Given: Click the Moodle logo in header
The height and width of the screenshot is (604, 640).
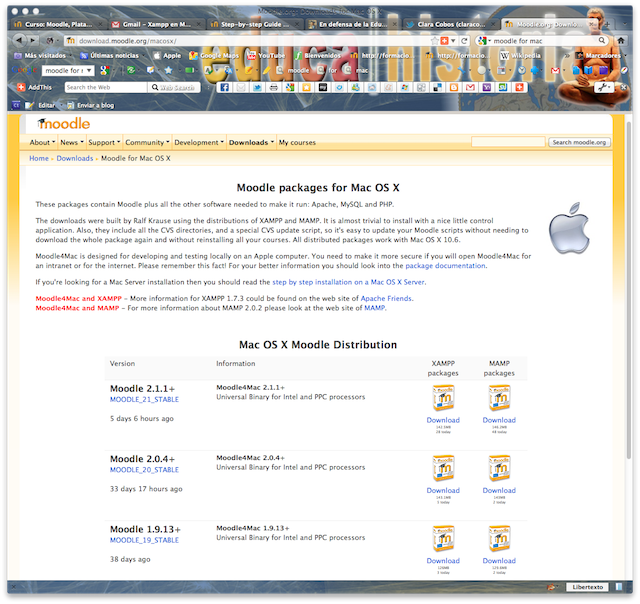Looking at the screenshot, I should point(64,124).
